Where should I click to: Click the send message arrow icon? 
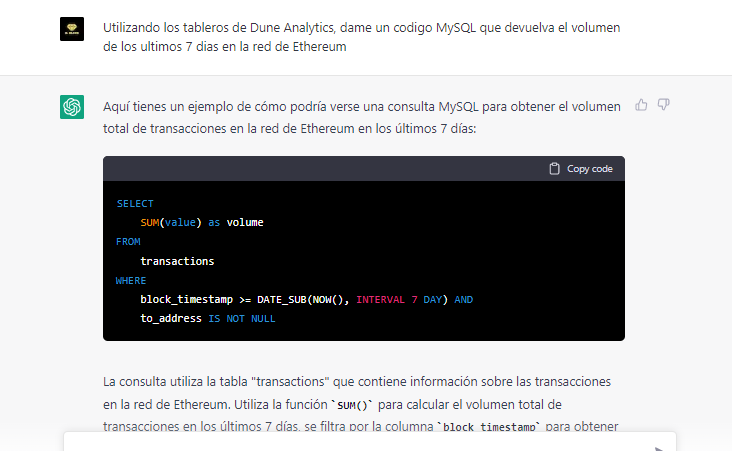pos(659,449)
